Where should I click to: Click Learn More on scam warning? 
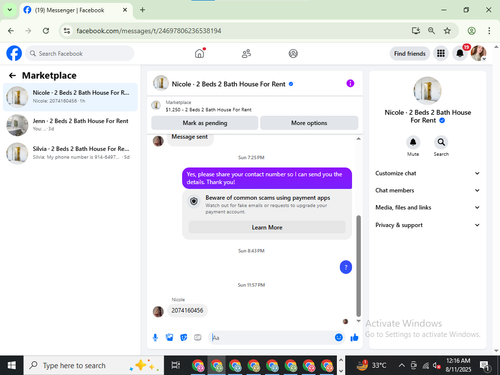point(267,227)
